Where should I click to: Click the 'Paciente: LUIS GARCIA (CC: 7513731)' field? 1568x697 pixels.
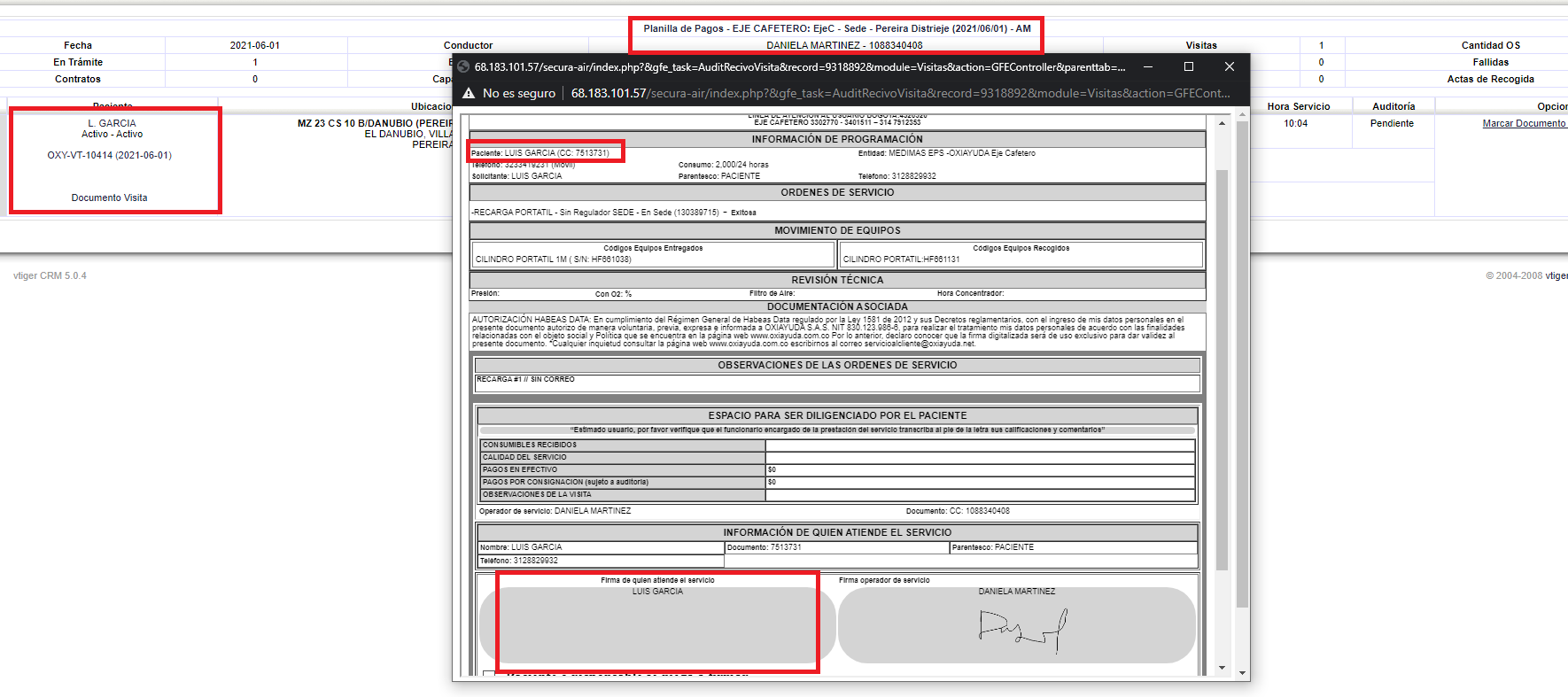[540, 153]
